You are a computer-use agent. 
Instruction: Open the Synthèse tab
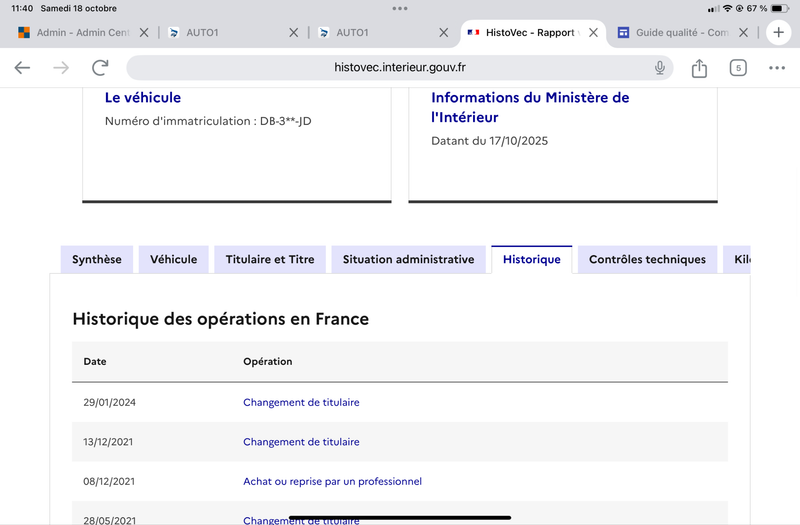[97, 260]
